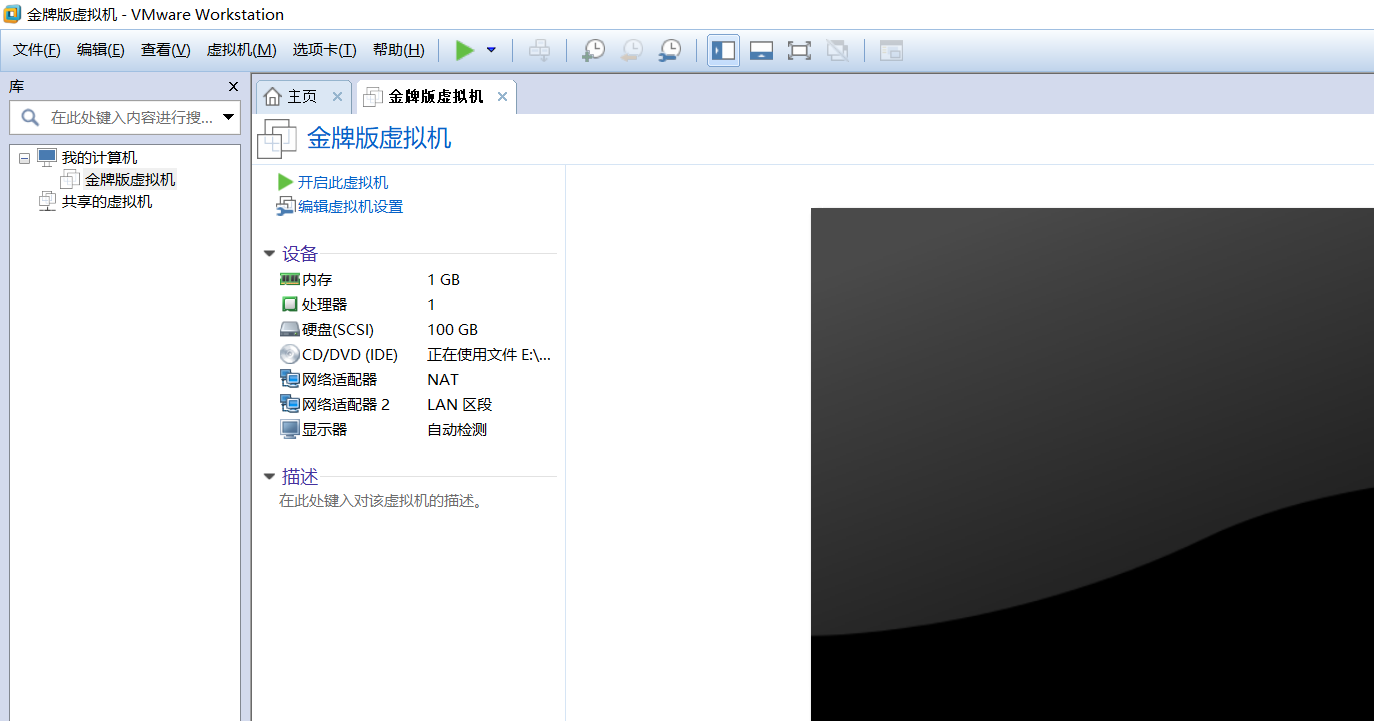The image size is (1374, 721).
Task: Click 开启此虚拟机 link
Action: 343,183
